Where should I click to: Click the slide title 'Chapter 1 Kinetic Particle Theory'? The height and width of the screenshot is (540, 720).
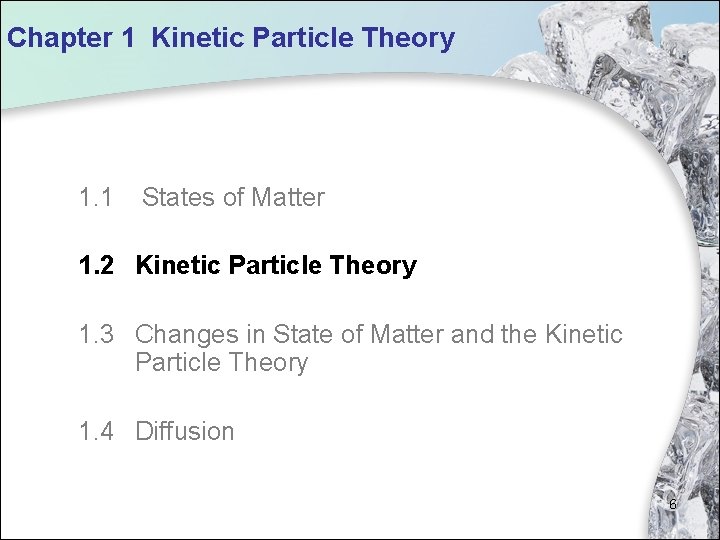coord(230,39)
